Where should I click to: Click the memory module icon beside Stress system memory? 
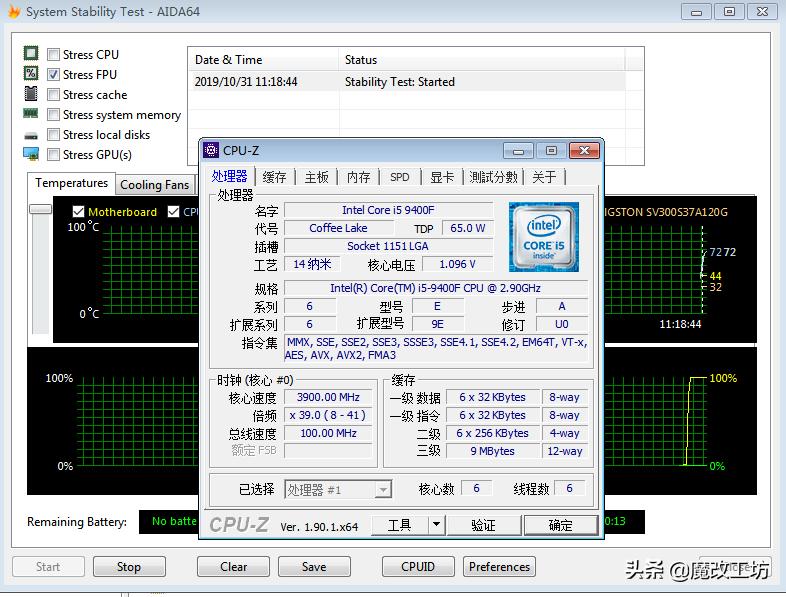[30, 114]
